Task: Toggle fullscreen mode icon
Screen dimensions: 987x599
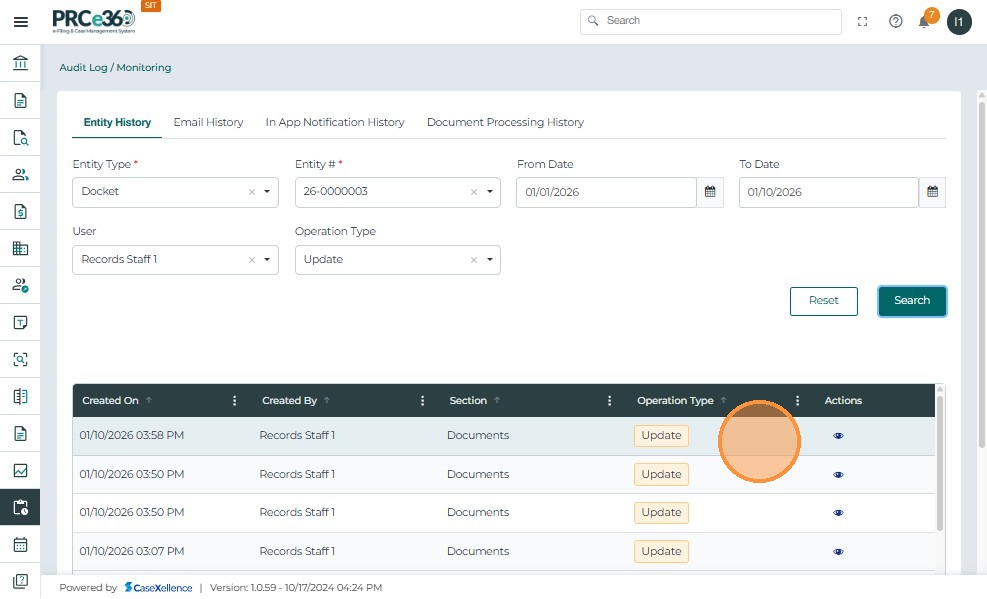Action: coord(863,22)
